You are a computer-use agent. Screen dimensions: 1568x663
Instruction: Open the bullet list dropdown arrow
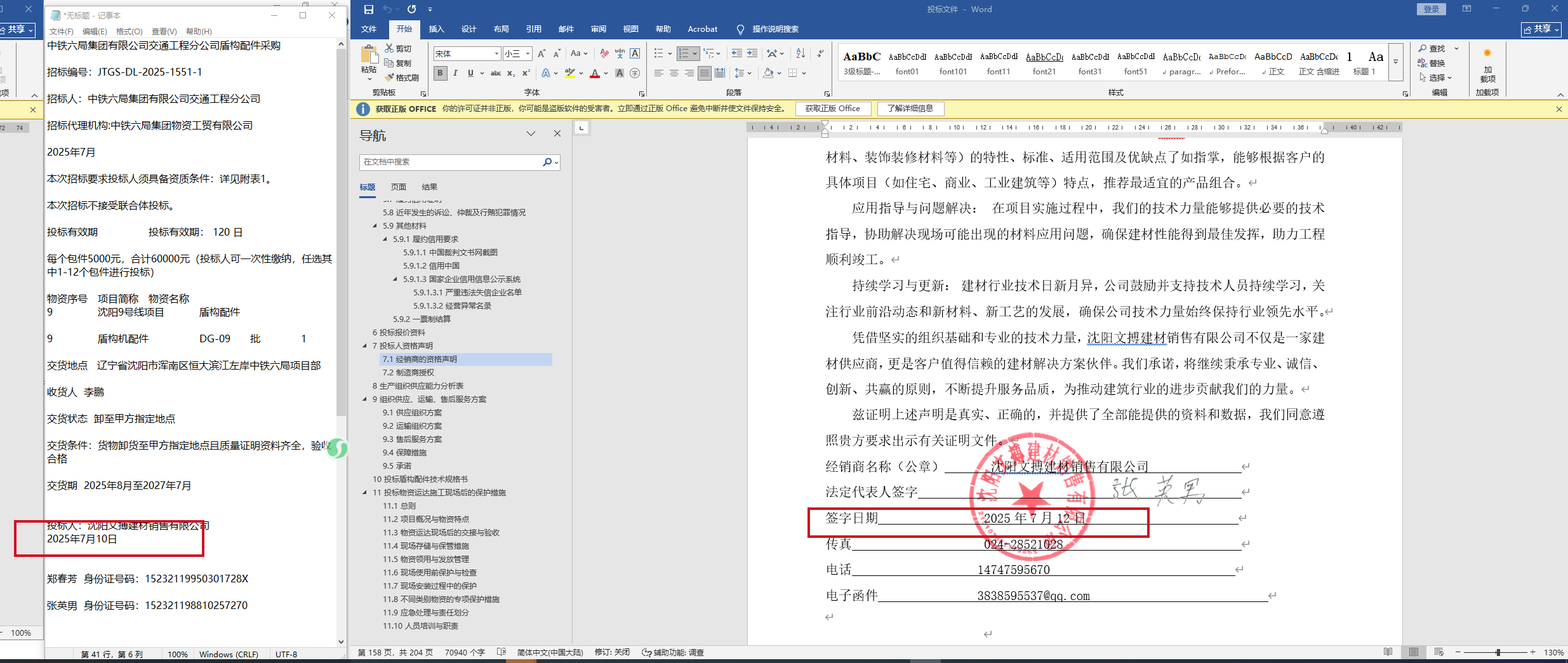(670, 54)
